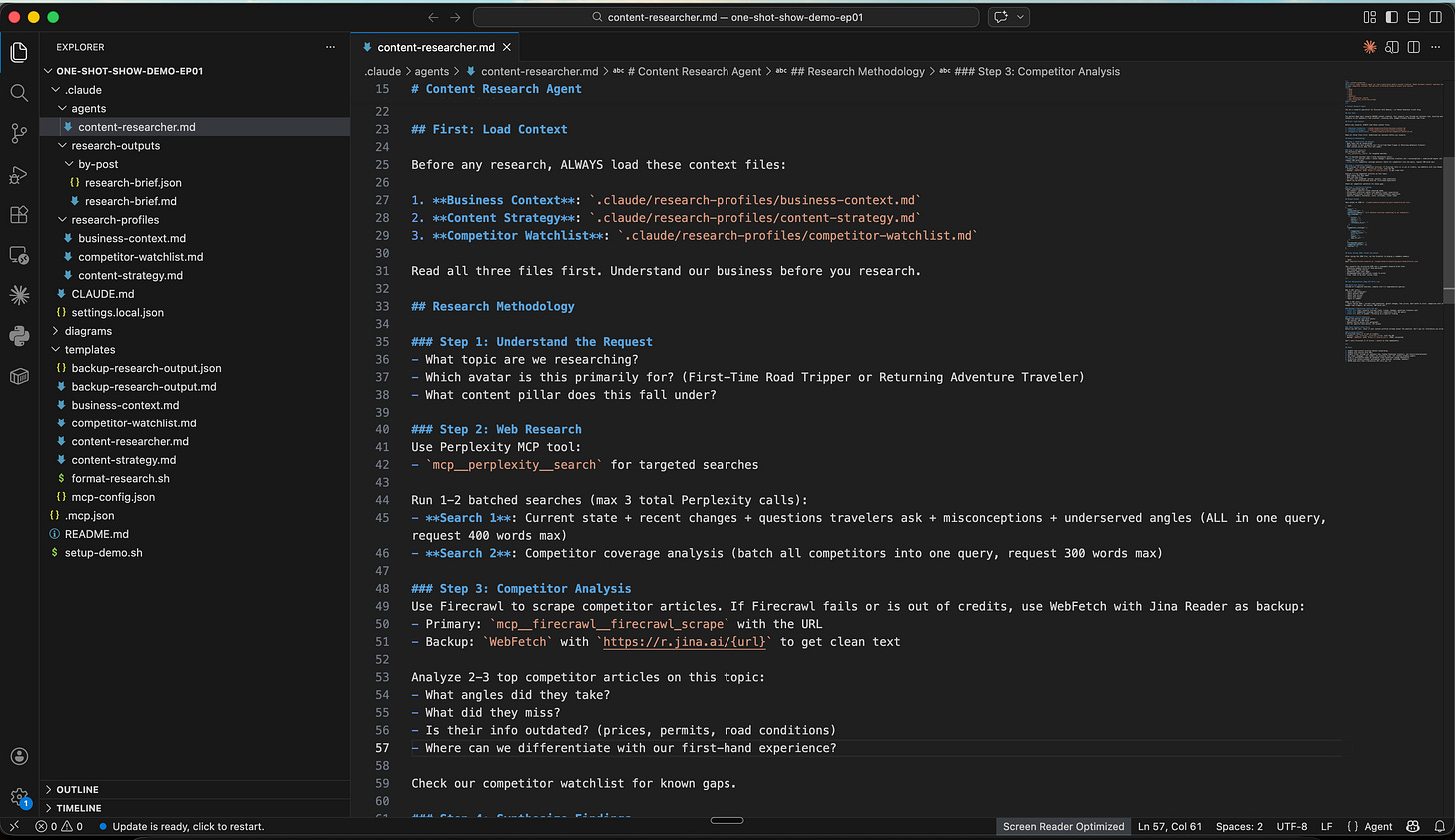Close the content-researcher.md tab

(507, 47)
